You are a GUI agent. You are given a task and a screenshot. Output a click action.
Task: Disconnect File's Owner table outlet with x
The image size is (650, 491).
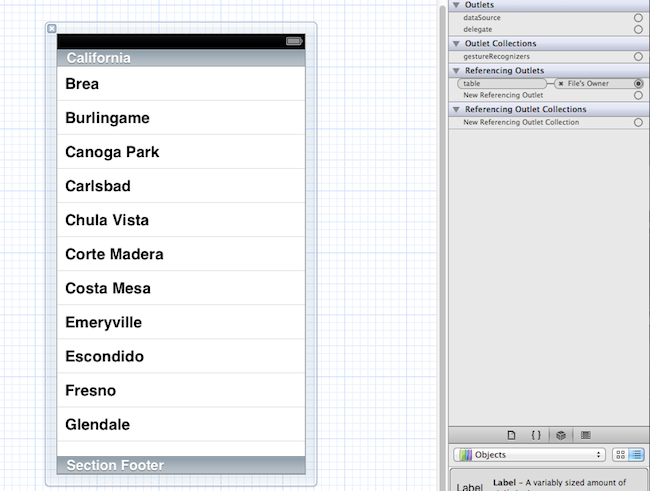click(560, 84)
